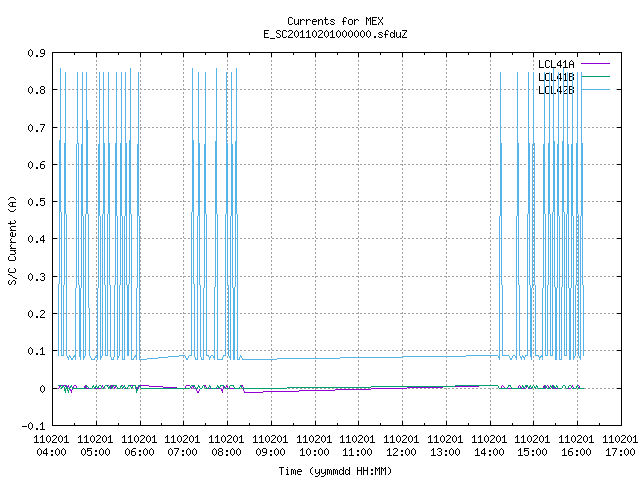This screenshot has width=640, height=480.
Task: Click the 110201 09:00 time tick label
Action: tap(270, 446)
